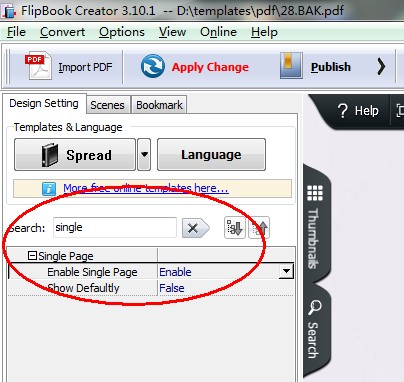Open the Options menu

[122, 32]
